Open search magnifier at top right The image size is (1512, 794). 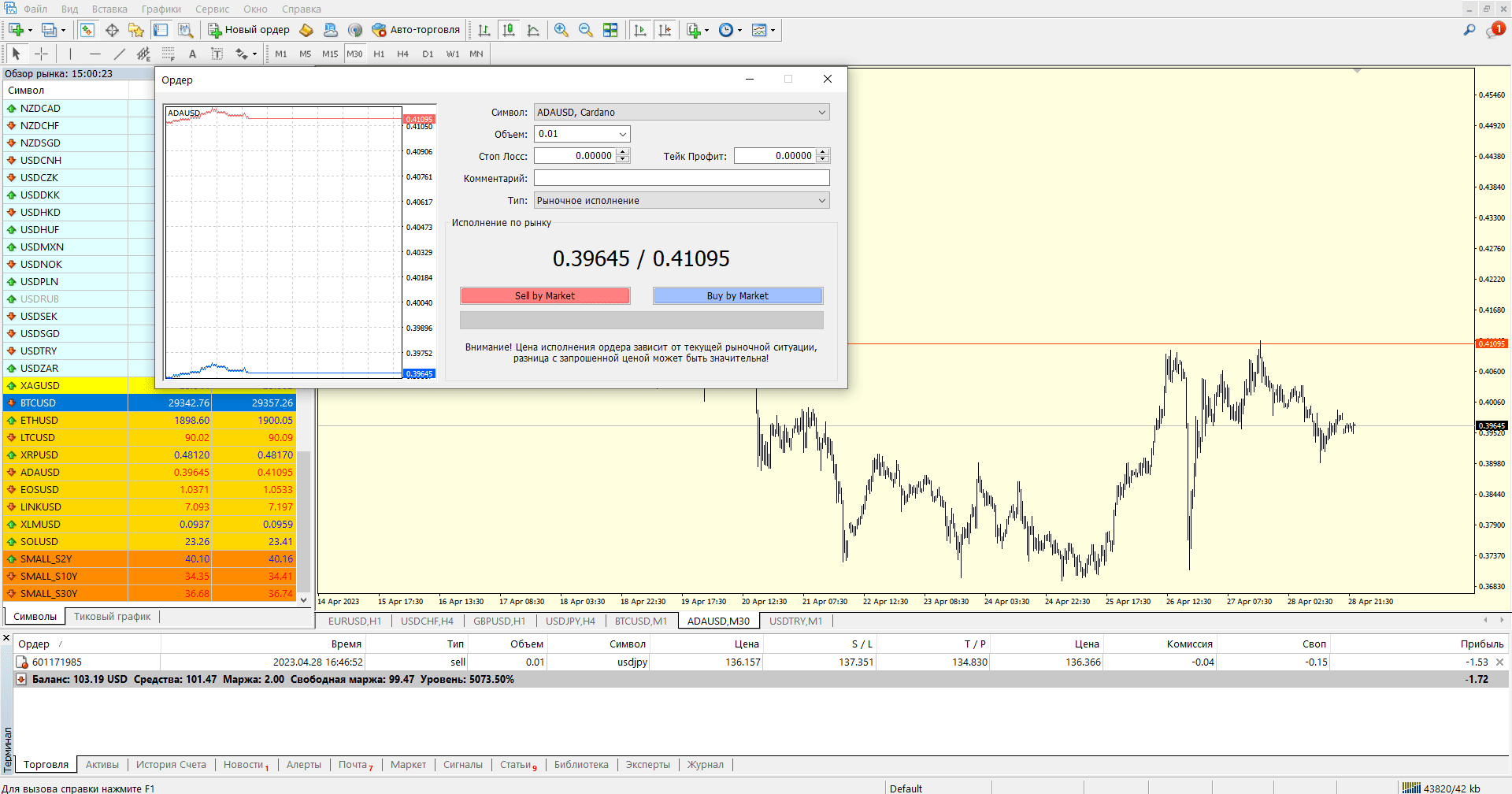[1469, 30]
